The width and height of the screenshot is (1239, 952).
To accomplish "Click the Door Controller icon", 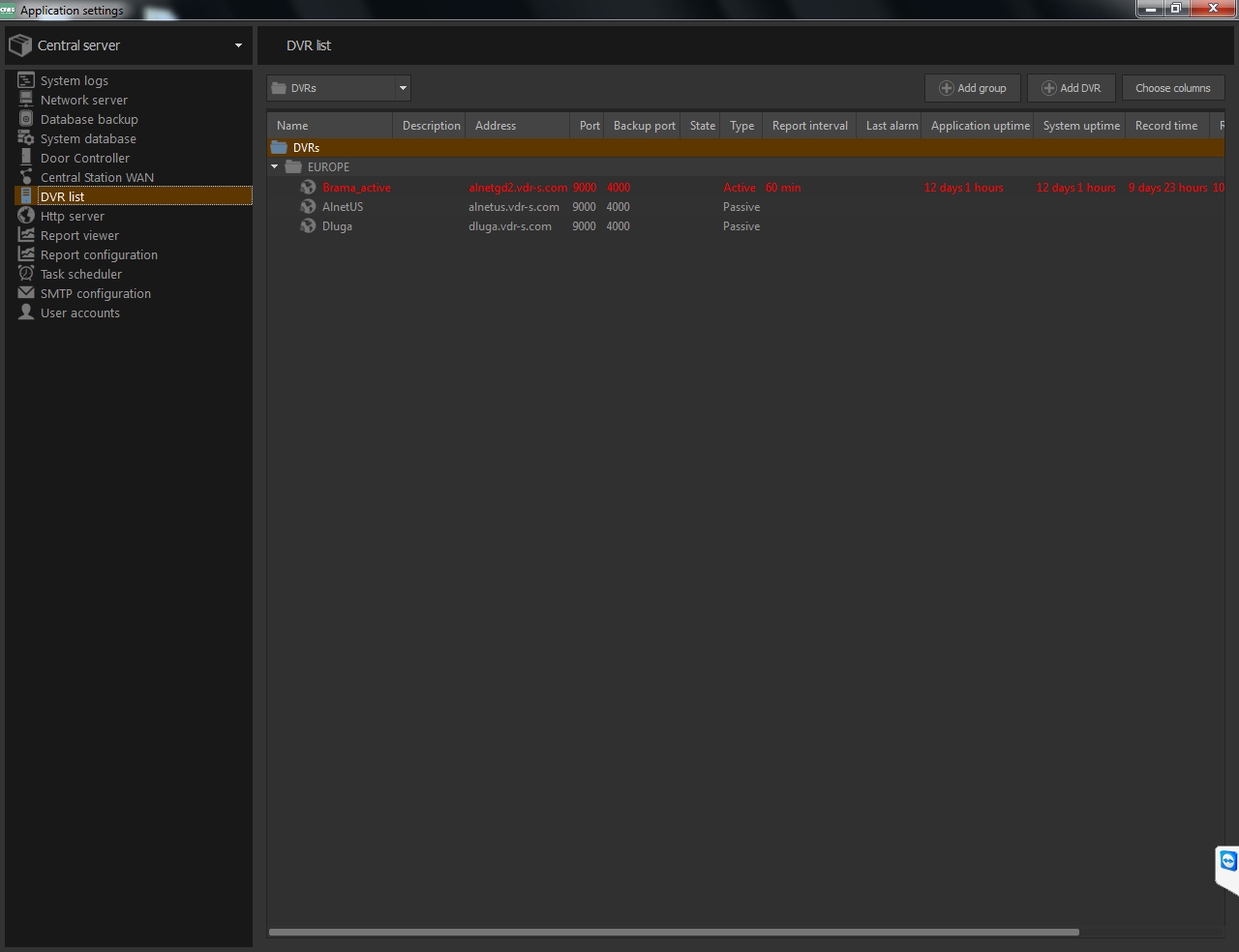I will point(26,158).
